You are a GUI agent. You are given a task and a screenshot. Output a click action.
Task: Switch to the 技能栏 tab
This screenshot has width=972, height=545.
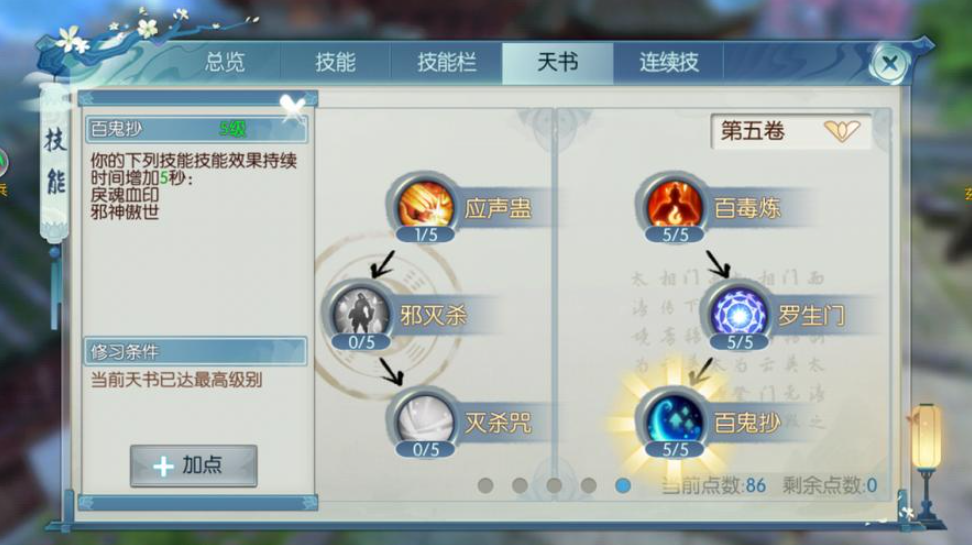446,63
